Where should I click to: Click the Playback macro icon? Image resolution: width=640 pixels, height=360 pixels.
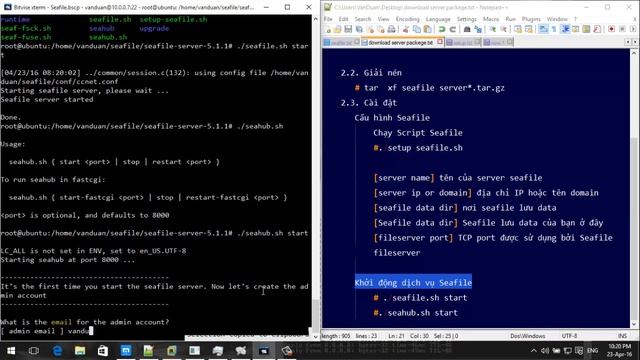(x=633, y=29)
